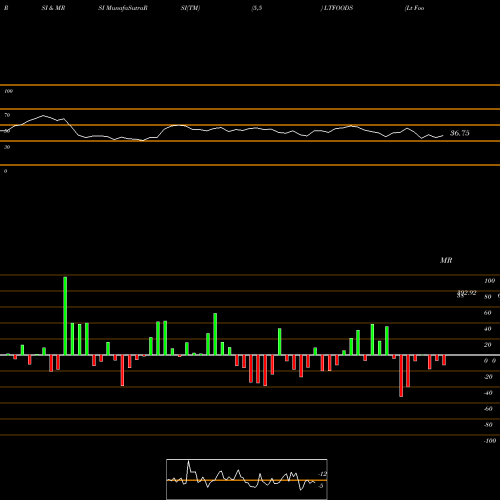Click the tallest green MR histogram bar
Image resolution: width=500 pixels, height=500 pixels.
coord(65,316)
